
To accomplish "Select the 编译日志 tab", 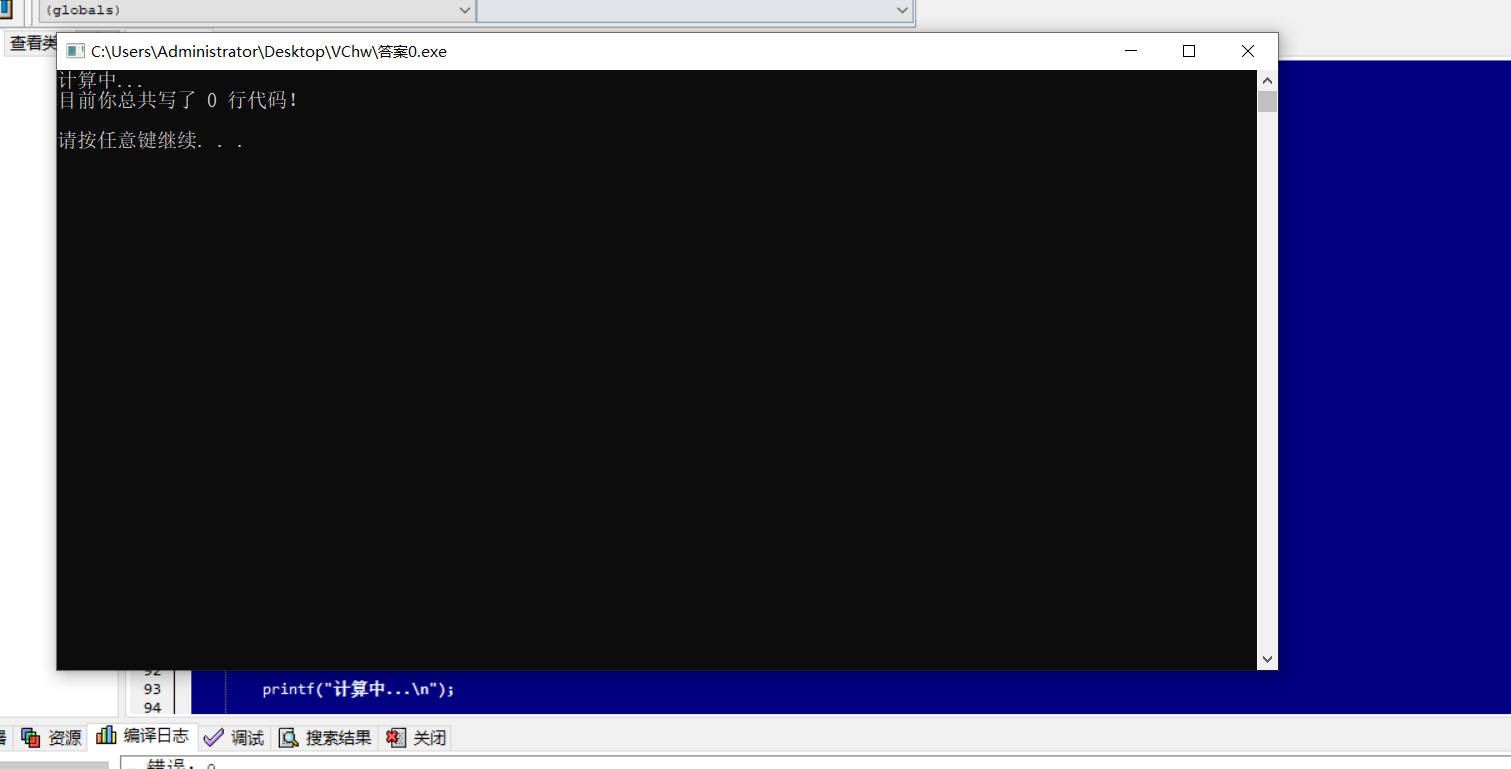I will pyautogui.click(x=143, y=737).
